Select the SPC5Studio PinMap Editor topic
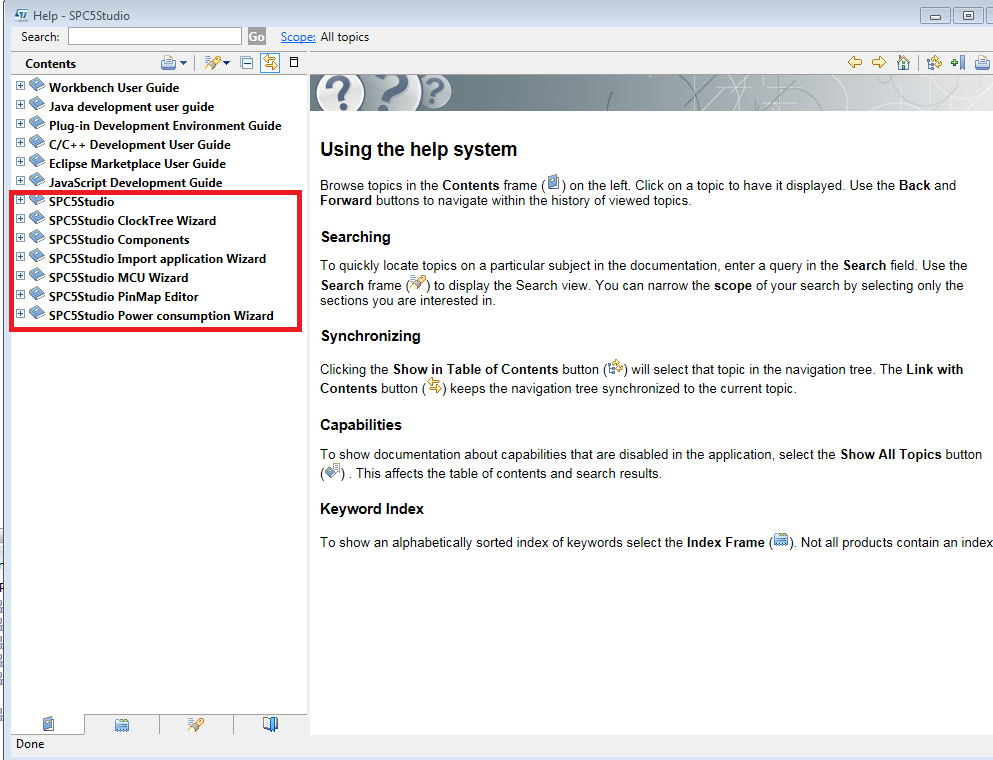This screenshot has width=993, height=760. coord(123,296)
